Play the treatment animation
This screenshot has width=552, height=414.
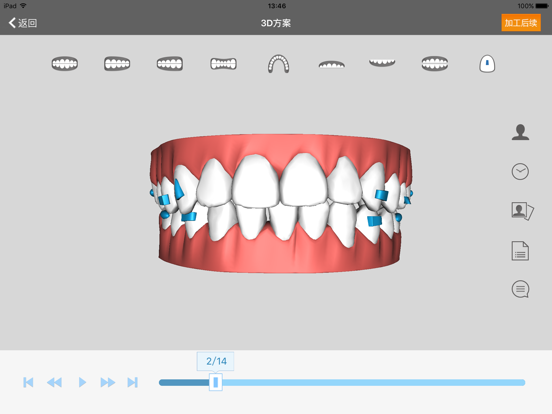click(82, 382)
